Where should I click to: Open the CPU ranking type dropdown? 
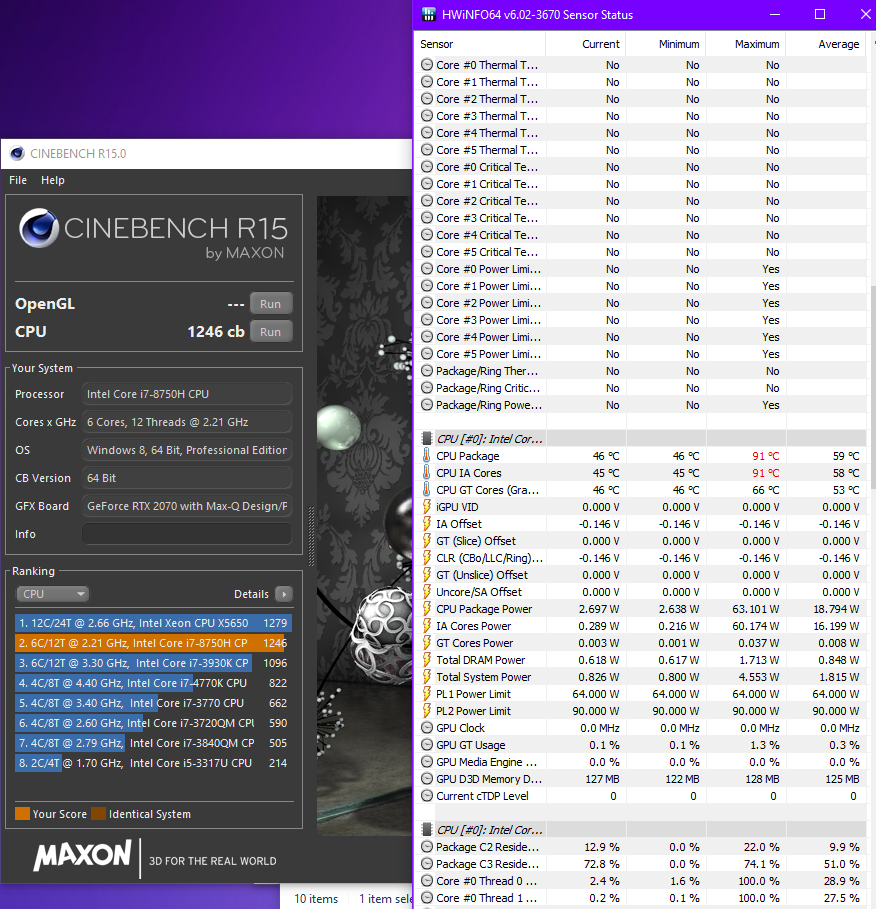[x=53, y=594]
